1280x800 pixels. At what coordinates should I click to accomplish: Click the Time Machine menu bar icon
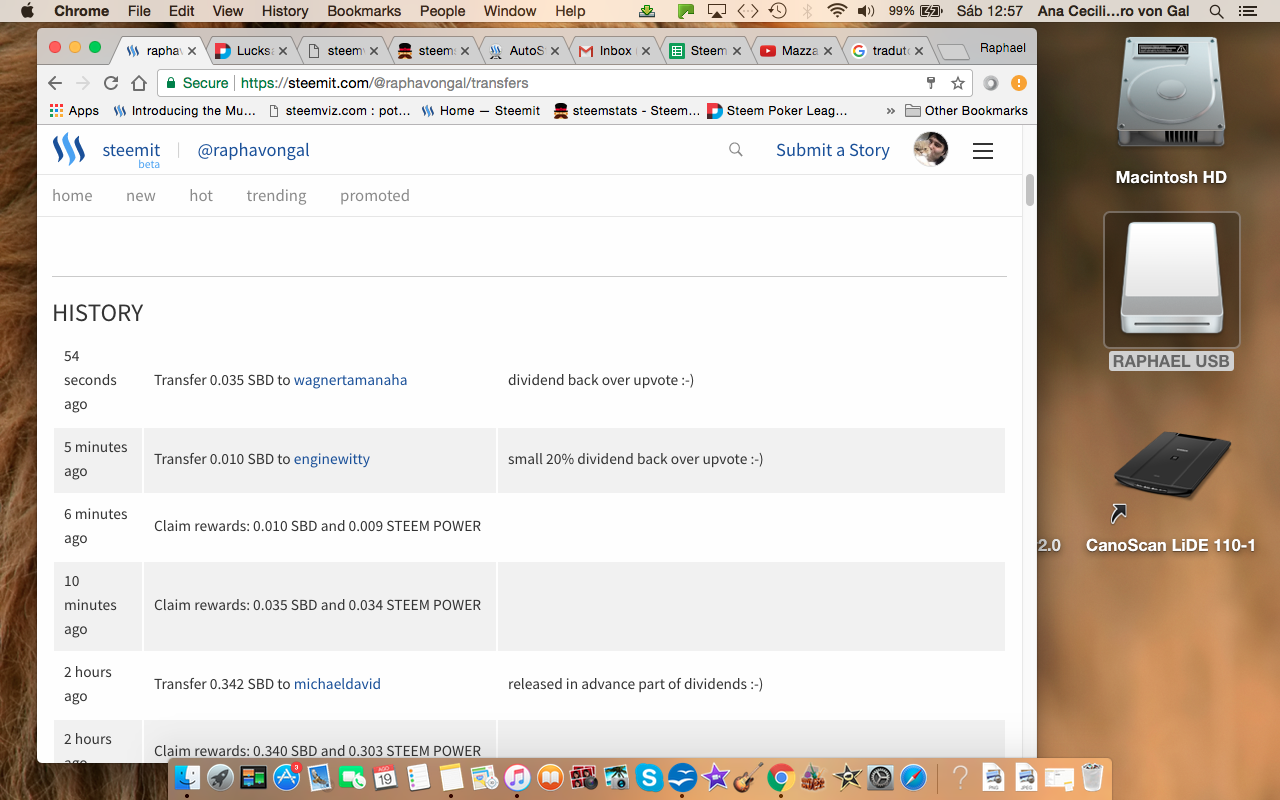click(x=777, y=11)
